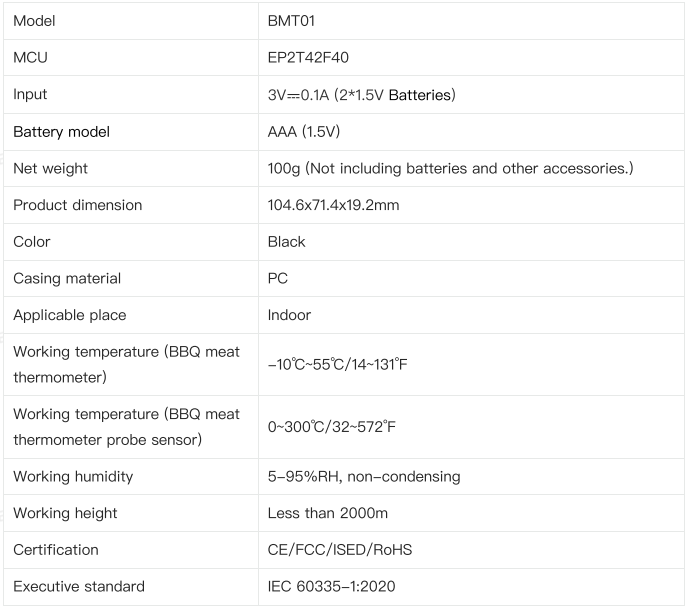This screenshot has width=689, height=608.
Task: Select the 100g net weight value
Action: (450, 168)
